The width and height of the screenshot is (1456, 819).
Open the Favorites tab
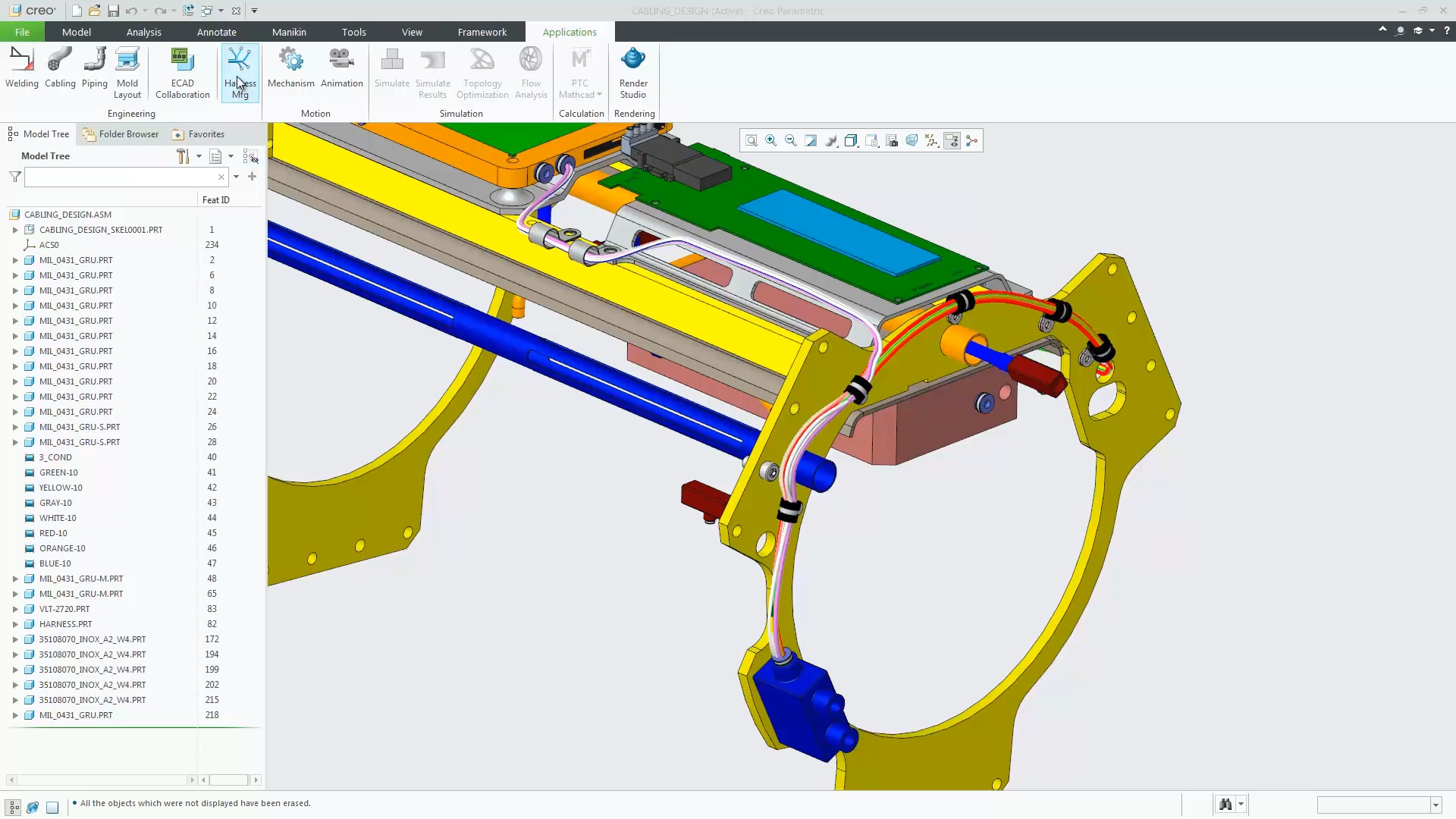(x=198, y=134)
